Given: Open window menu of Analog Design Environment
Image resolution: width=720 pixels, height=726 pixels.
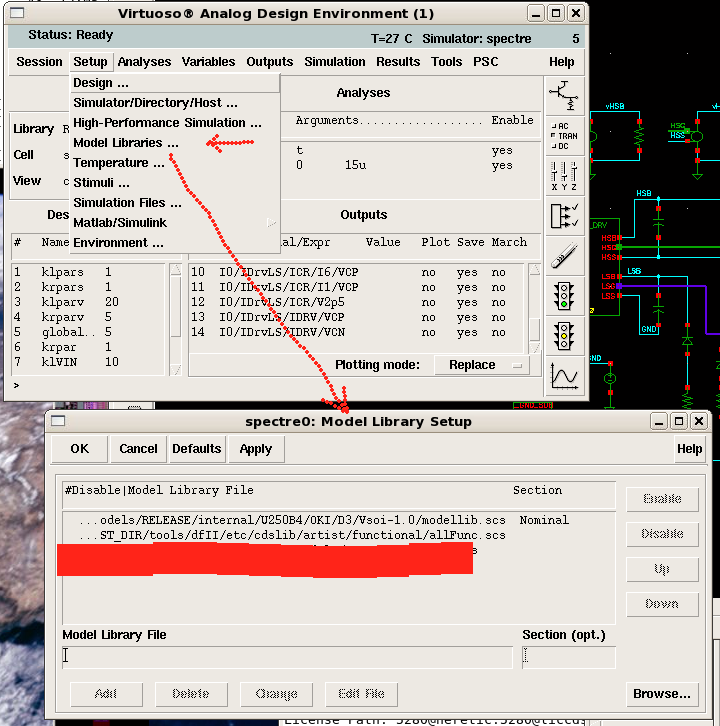Looking at the screenshot, I should click(x=17, y=13).
